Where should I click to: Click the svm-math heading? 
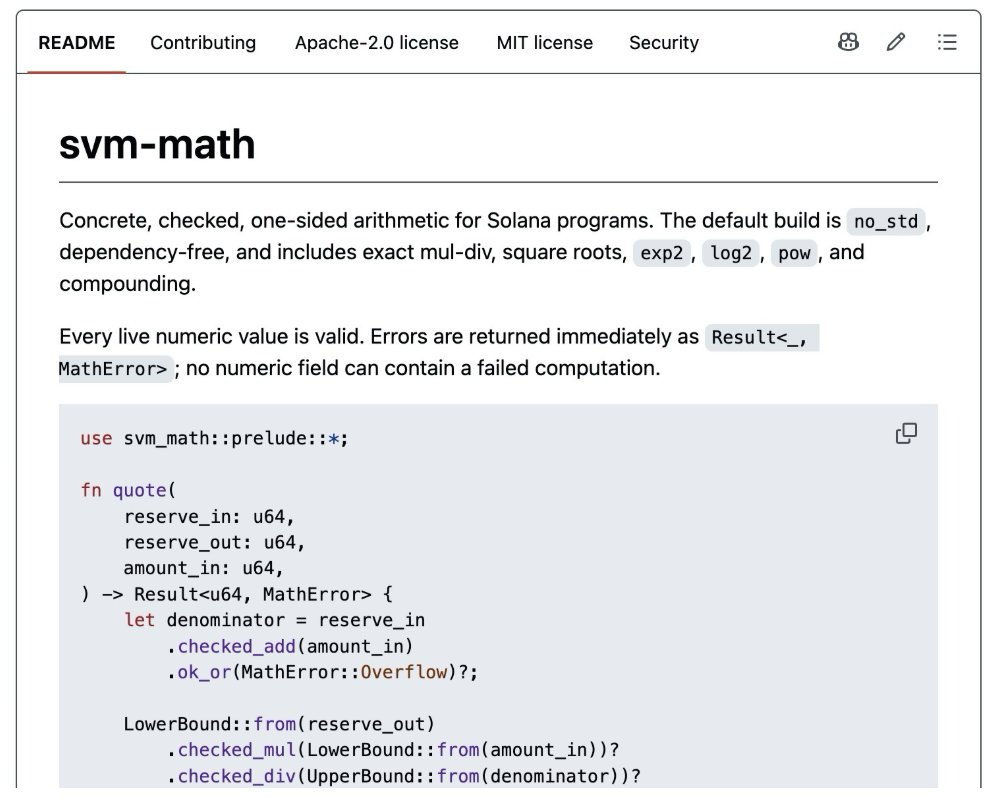point(157,145)
